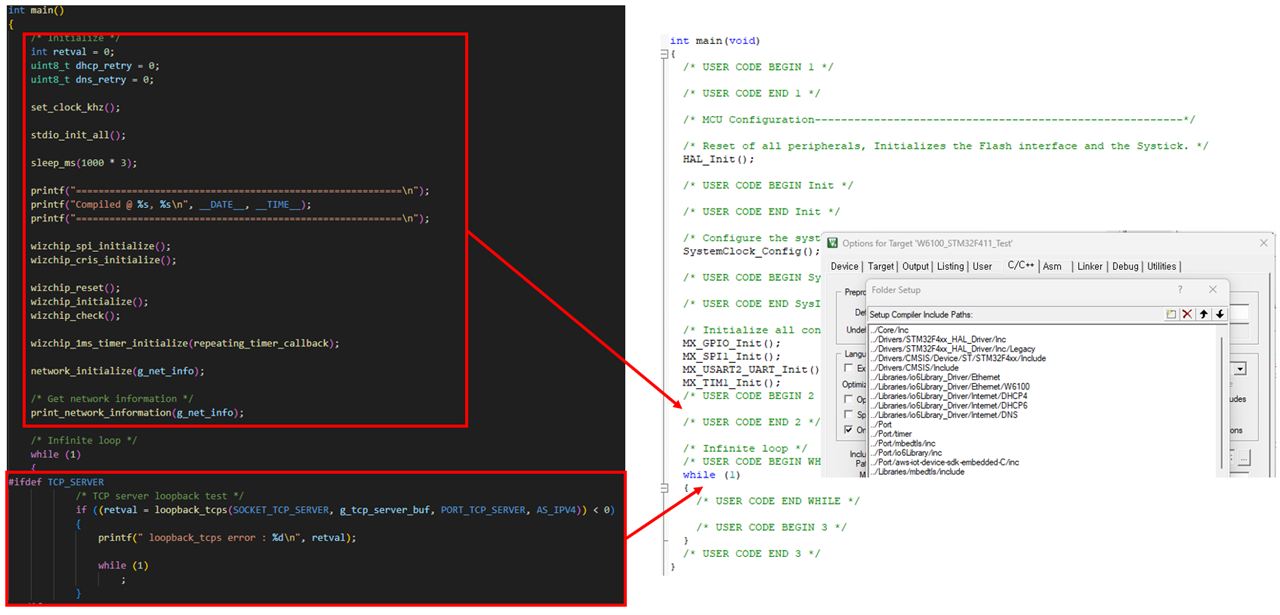This screenshot has width=1280, height=615.
Task: Collapse the while (1) block fold marker
Action: [x=662, y=488]
